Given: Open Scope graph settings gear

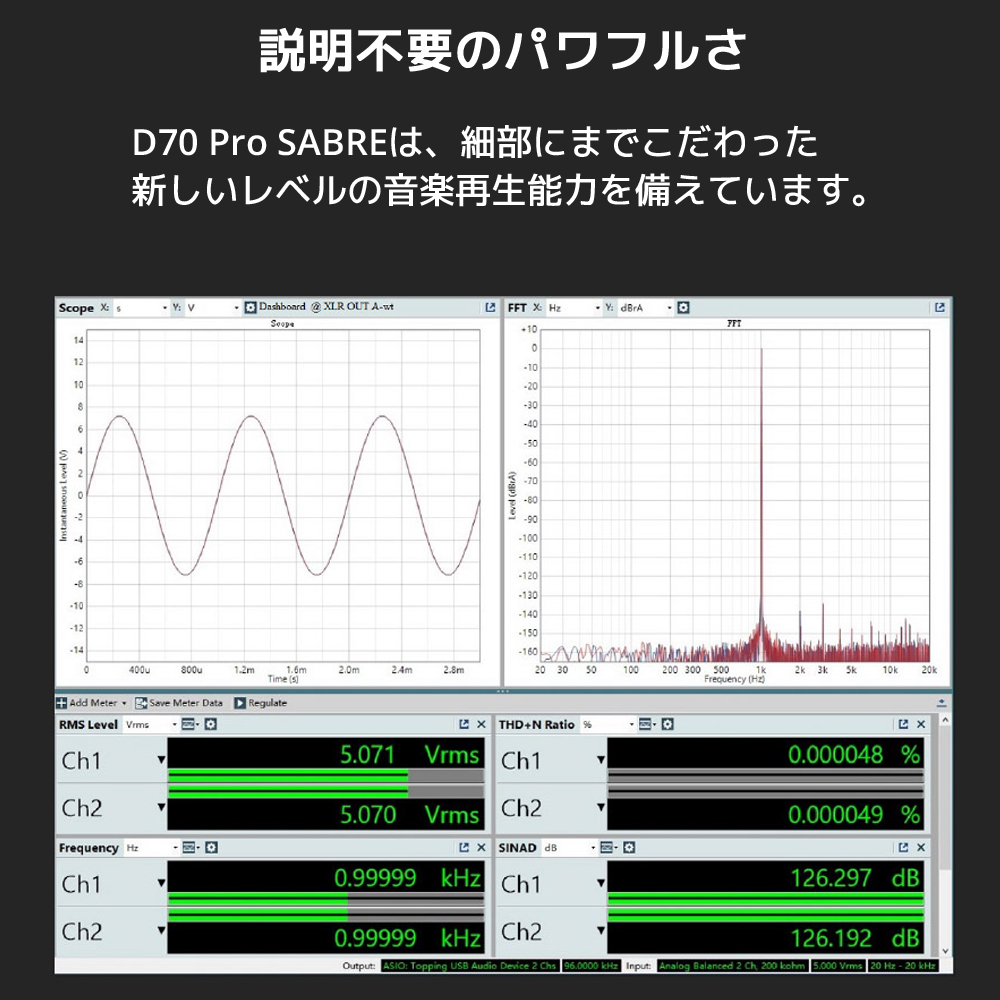Looking at the screenshot, I should pos(250,307).
